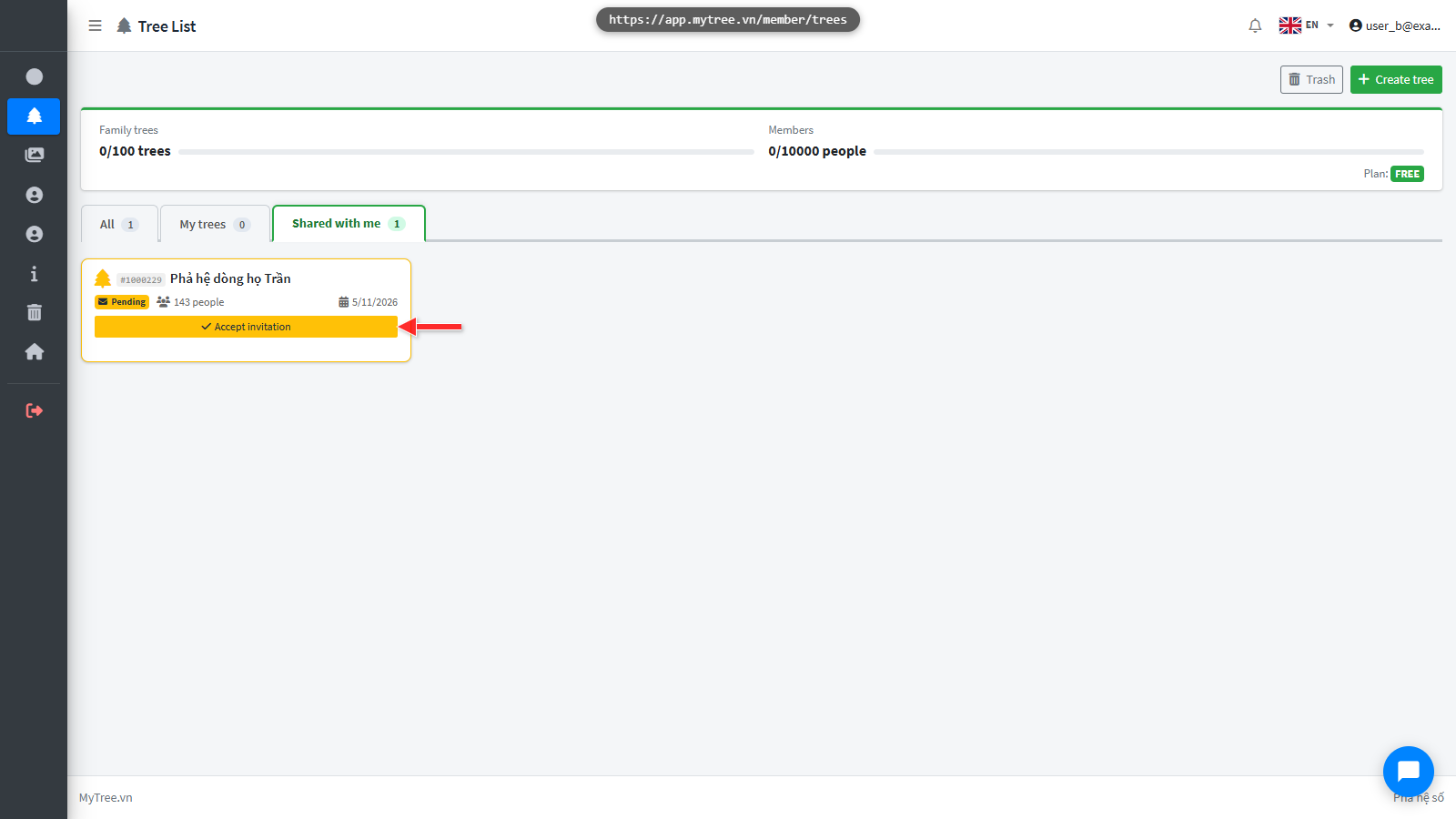
Task: Select the Shared with me tab
Action: 349,223
